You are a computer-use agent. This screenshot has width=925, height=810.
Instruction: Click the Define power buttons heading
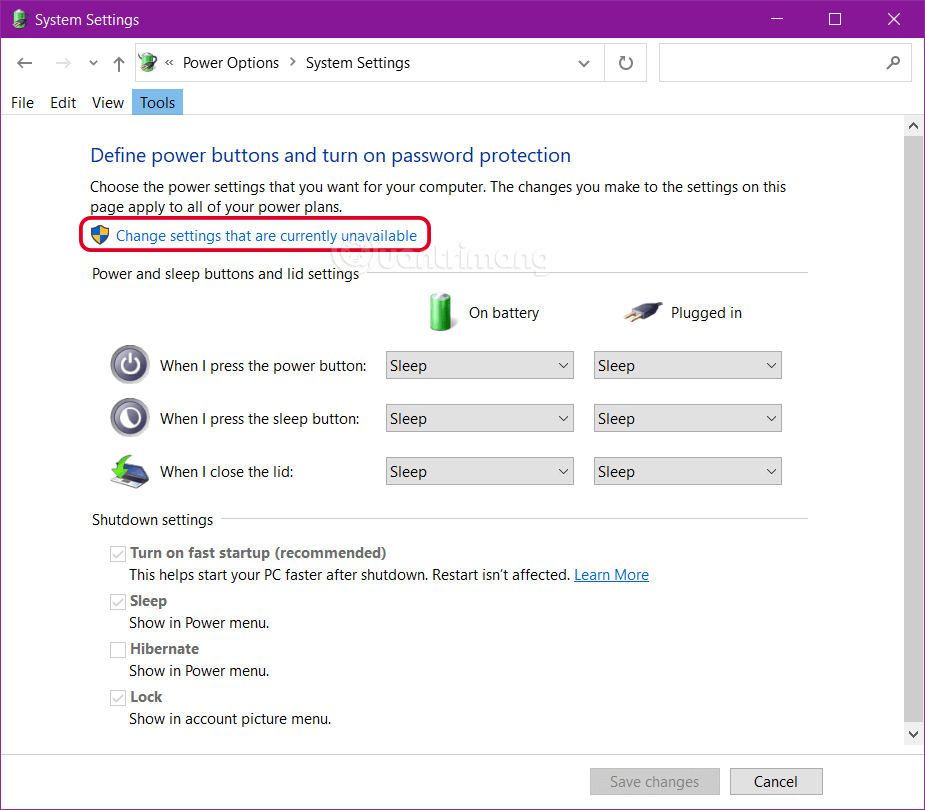point(330,155)
